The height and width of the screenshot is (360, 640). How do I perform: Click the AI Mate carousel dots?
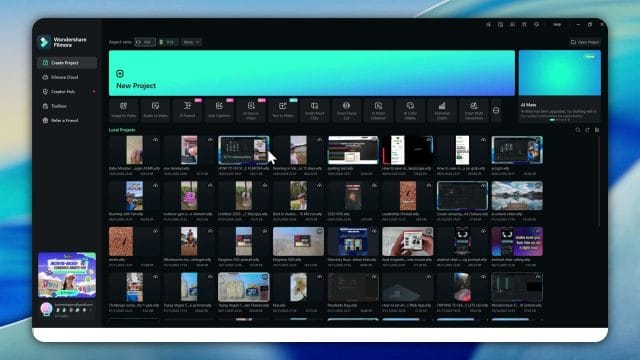coord(559,120)
